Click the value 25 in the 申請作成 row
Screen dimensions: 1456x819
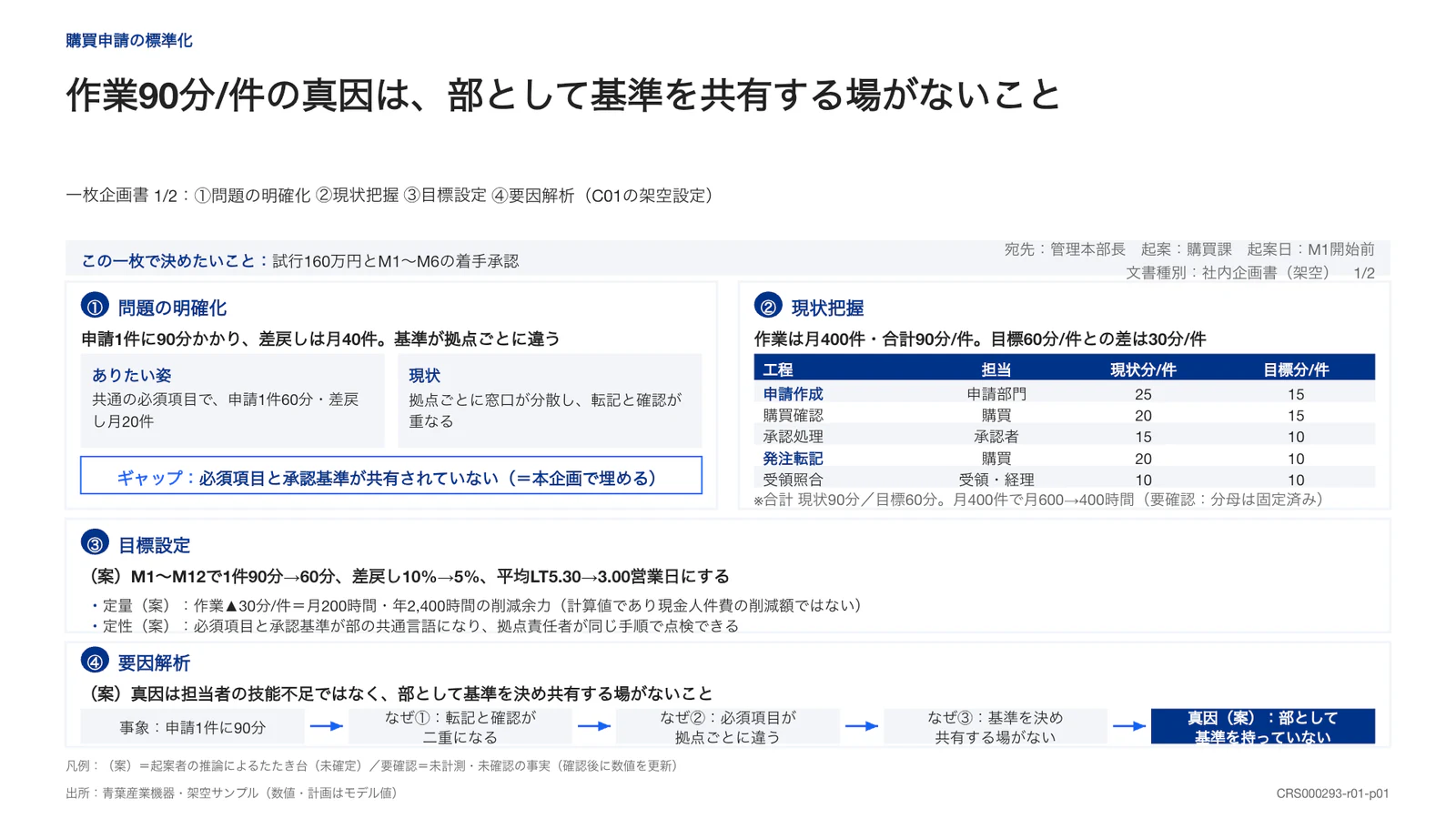[1143, 394]
